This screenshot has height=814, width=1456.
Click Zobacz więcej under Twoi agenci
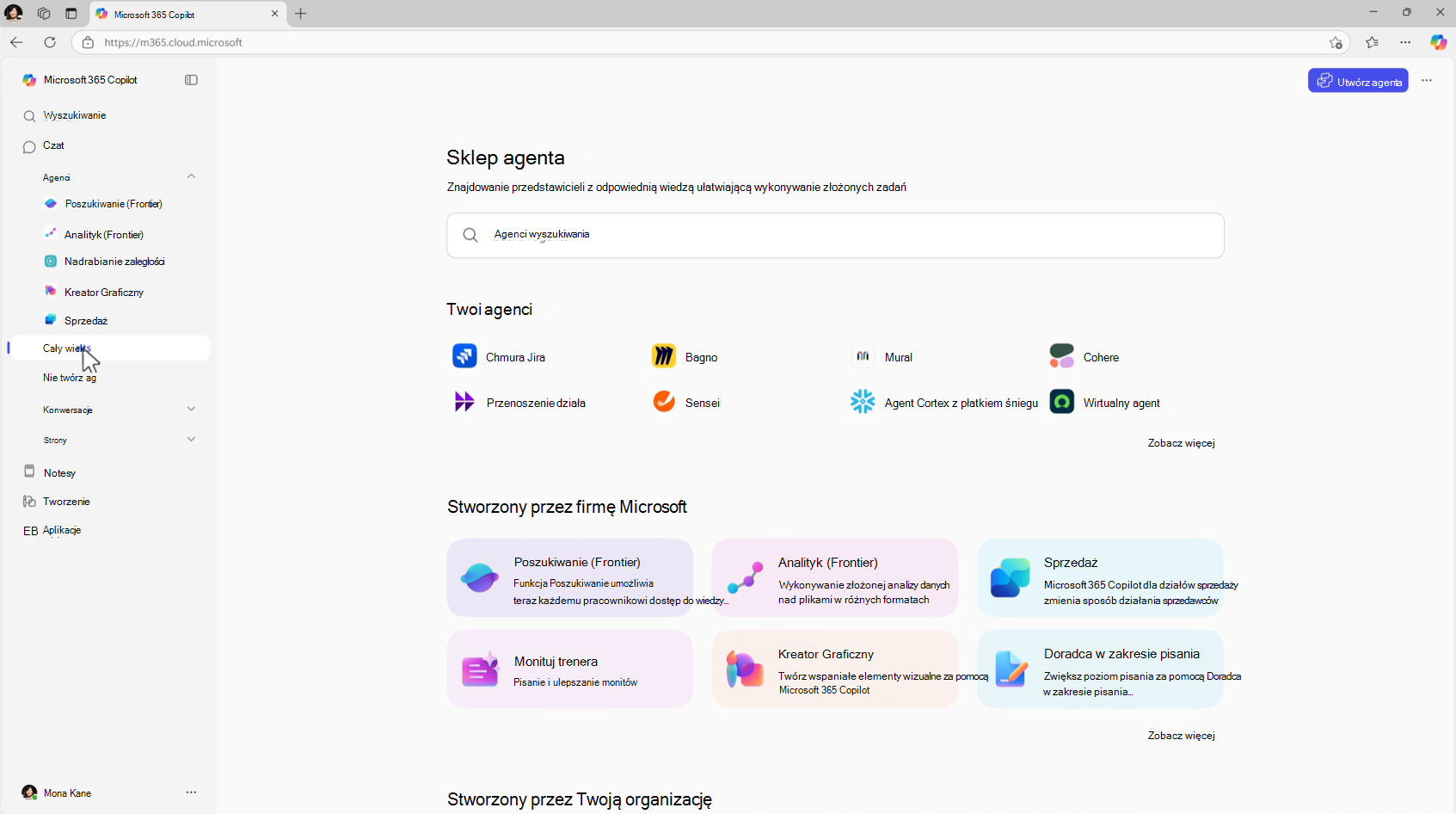click(x=1181, y=443)
